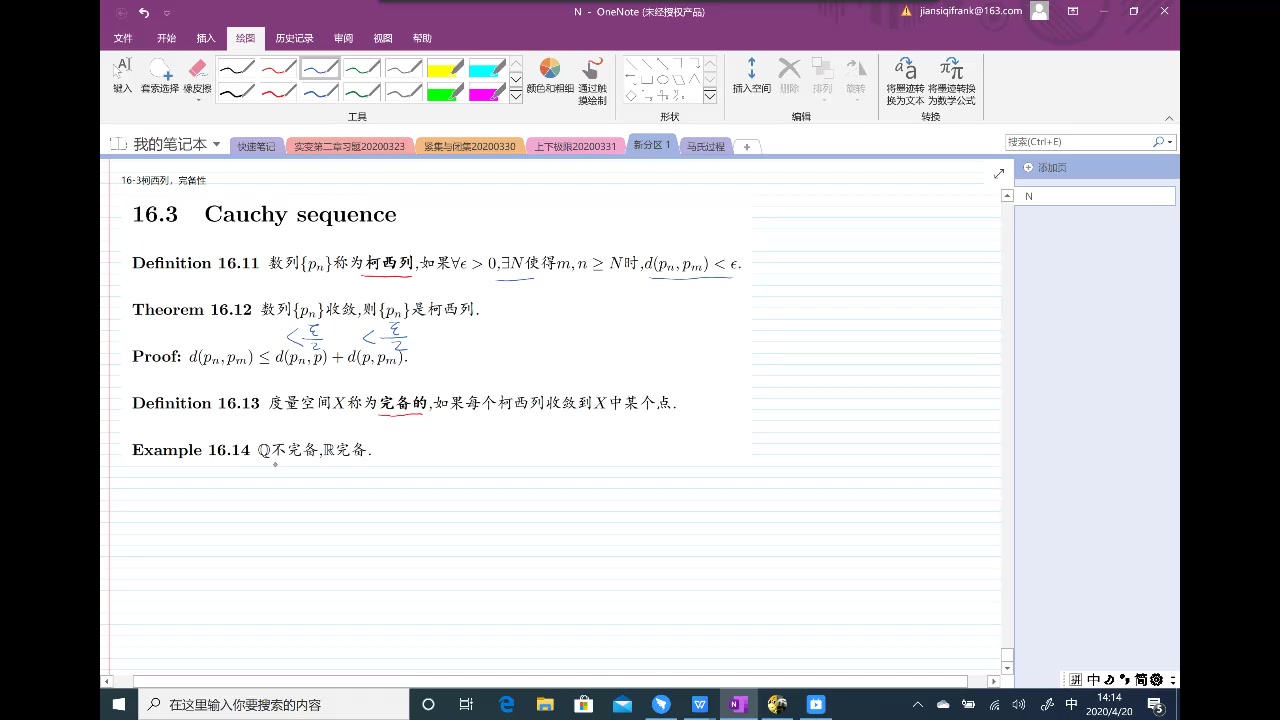This screenshot has width=1280, height=720.
Task: Pick the black pen in the top row
Action: click(236, 68)
